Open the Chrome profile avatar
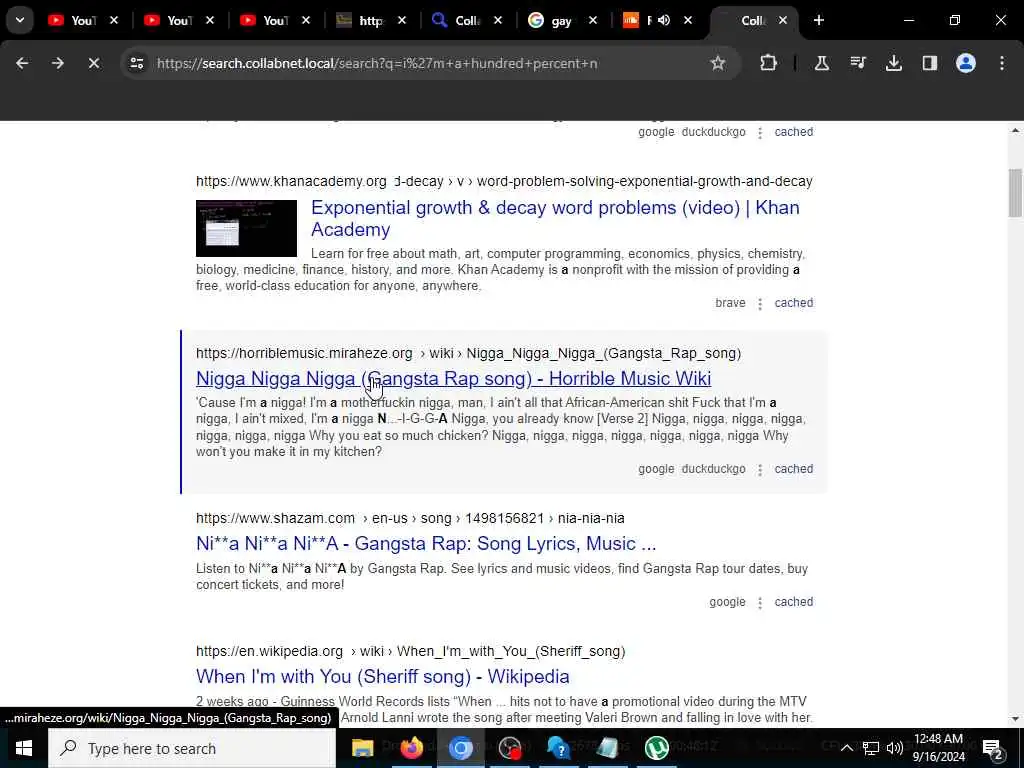 click(966, 63)
